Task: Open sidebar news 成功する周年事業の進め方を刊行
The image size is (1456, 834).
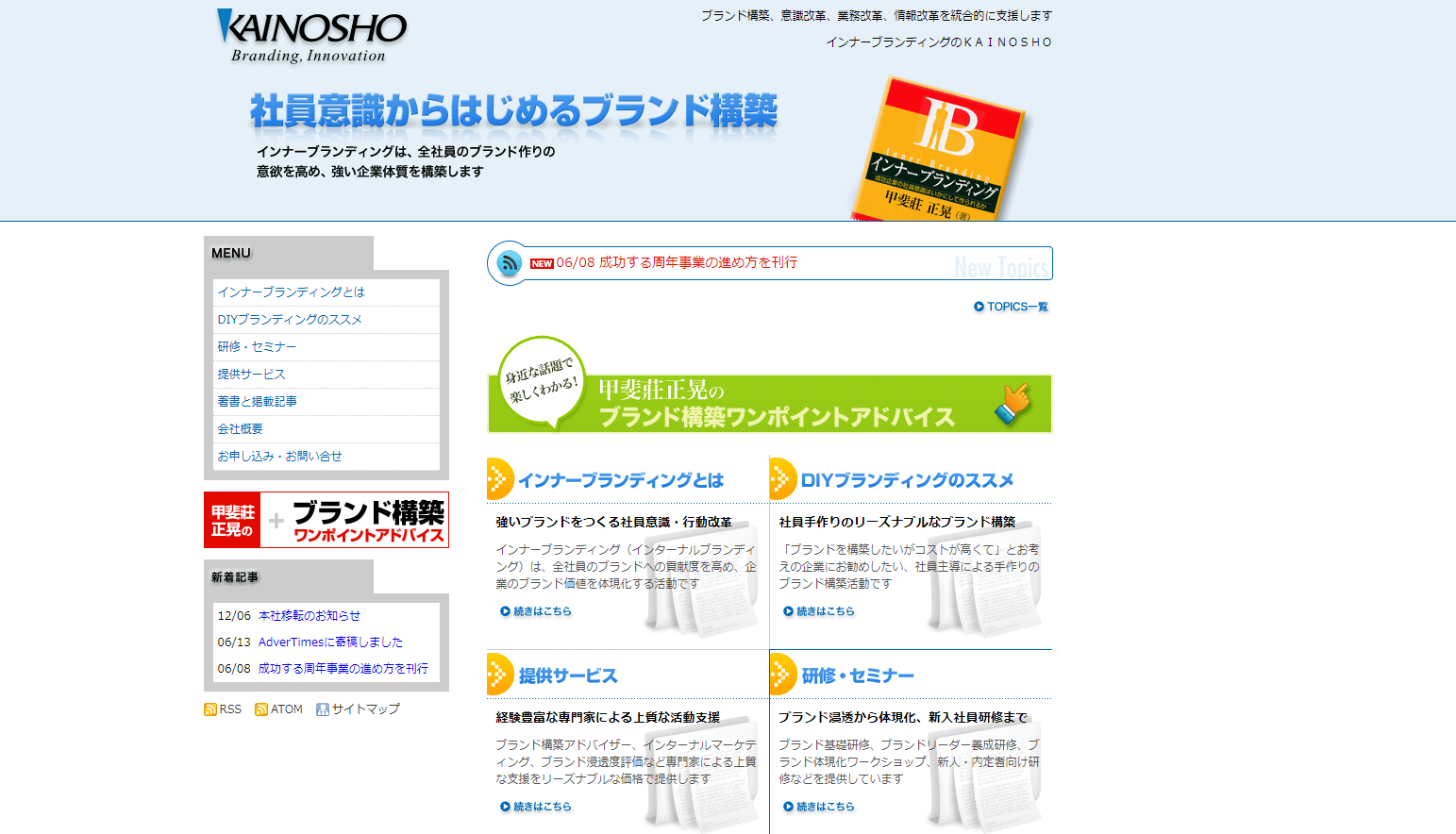Action: click(343, 669)
